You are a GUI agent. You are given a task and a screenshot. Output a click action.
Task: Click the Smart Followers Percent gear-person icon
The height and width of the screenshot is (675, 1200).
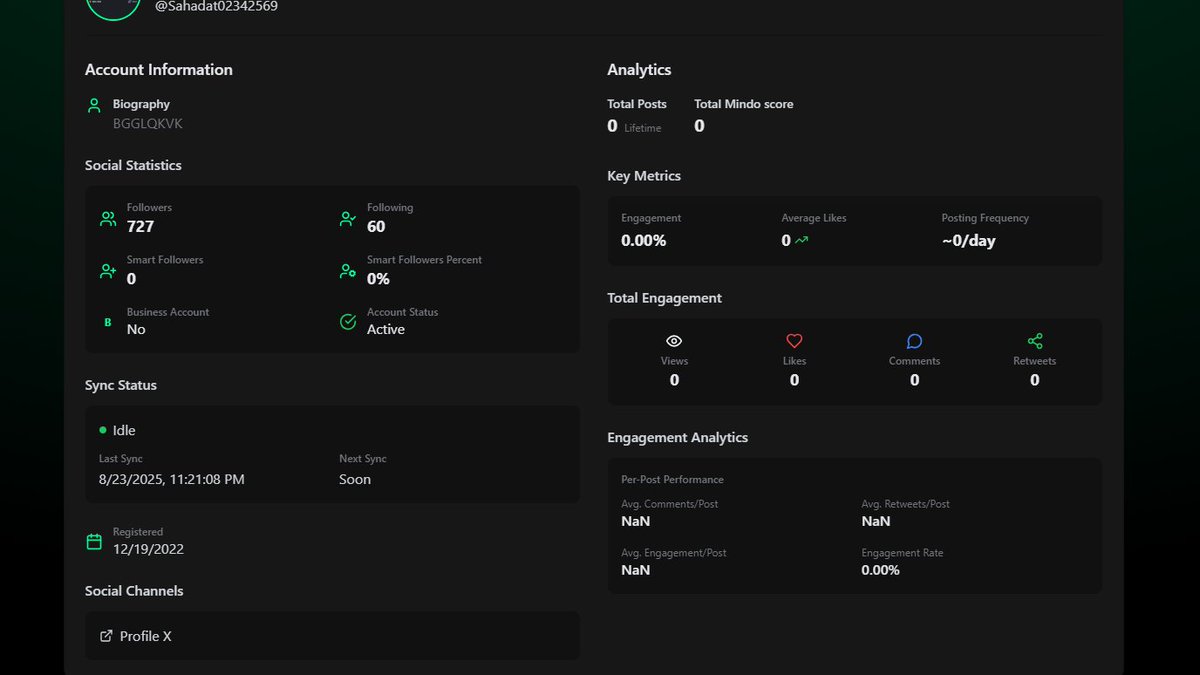pos(347,269)
